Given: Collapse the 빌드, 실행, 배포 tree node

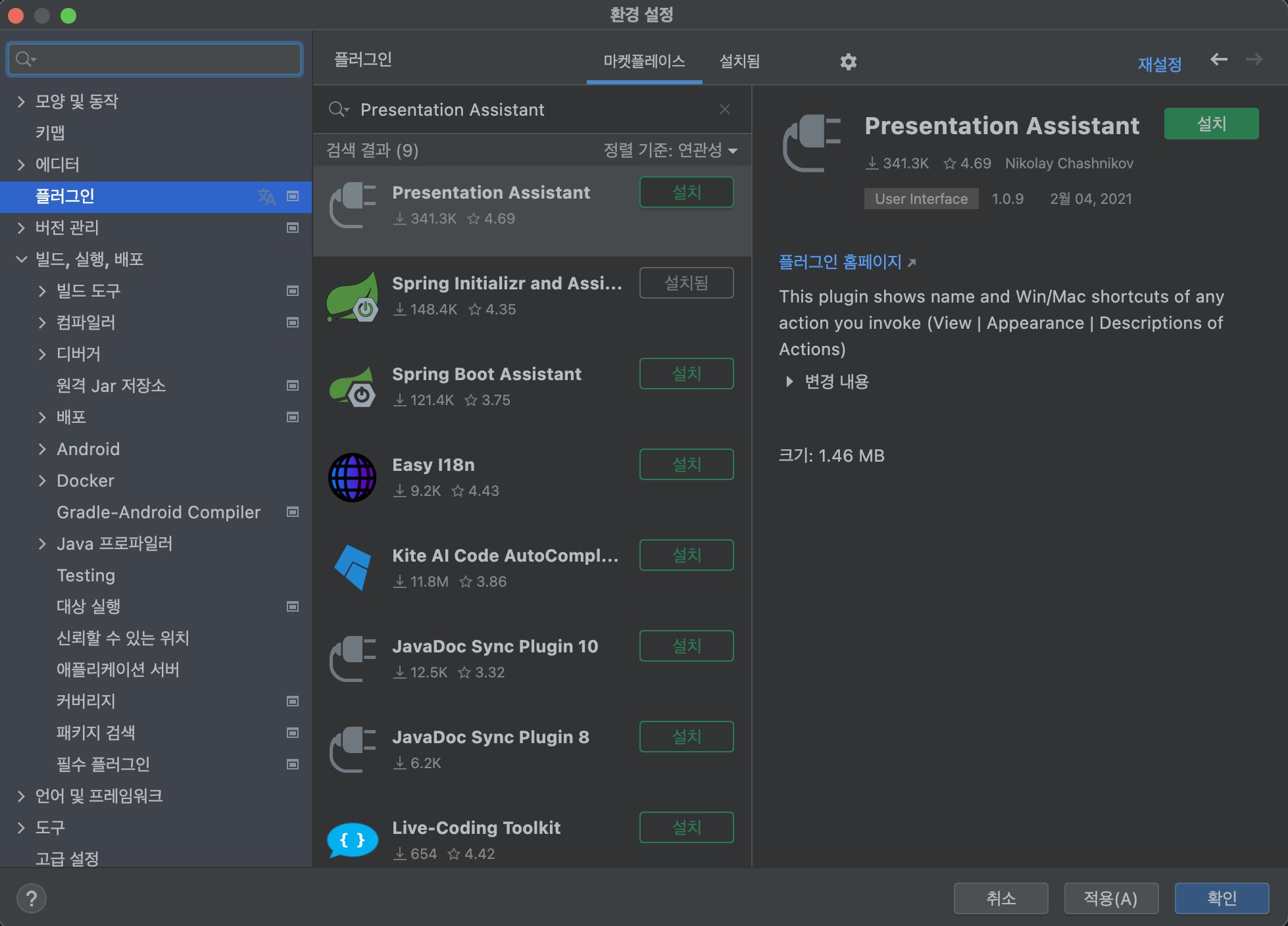Looking at the screenshot, I should [21, 259].
